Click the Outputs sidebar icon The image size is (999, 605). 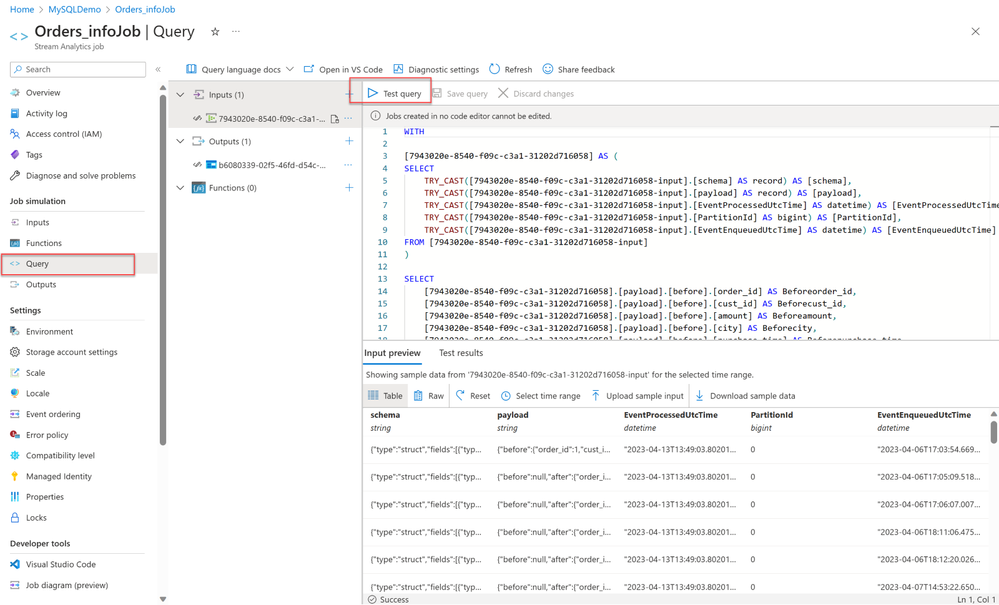15,285
